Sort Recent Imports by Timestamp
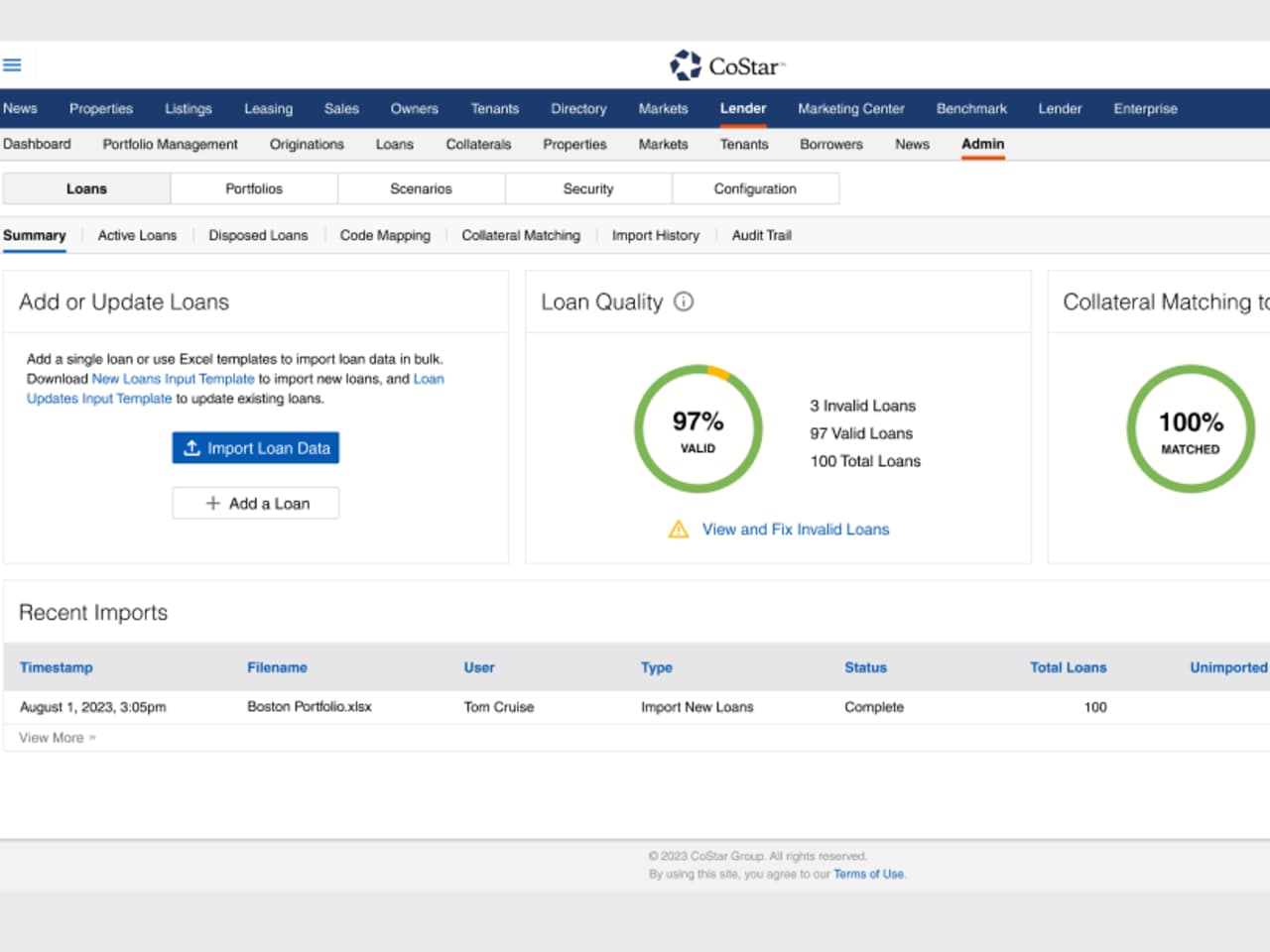 tap(56, 667)
